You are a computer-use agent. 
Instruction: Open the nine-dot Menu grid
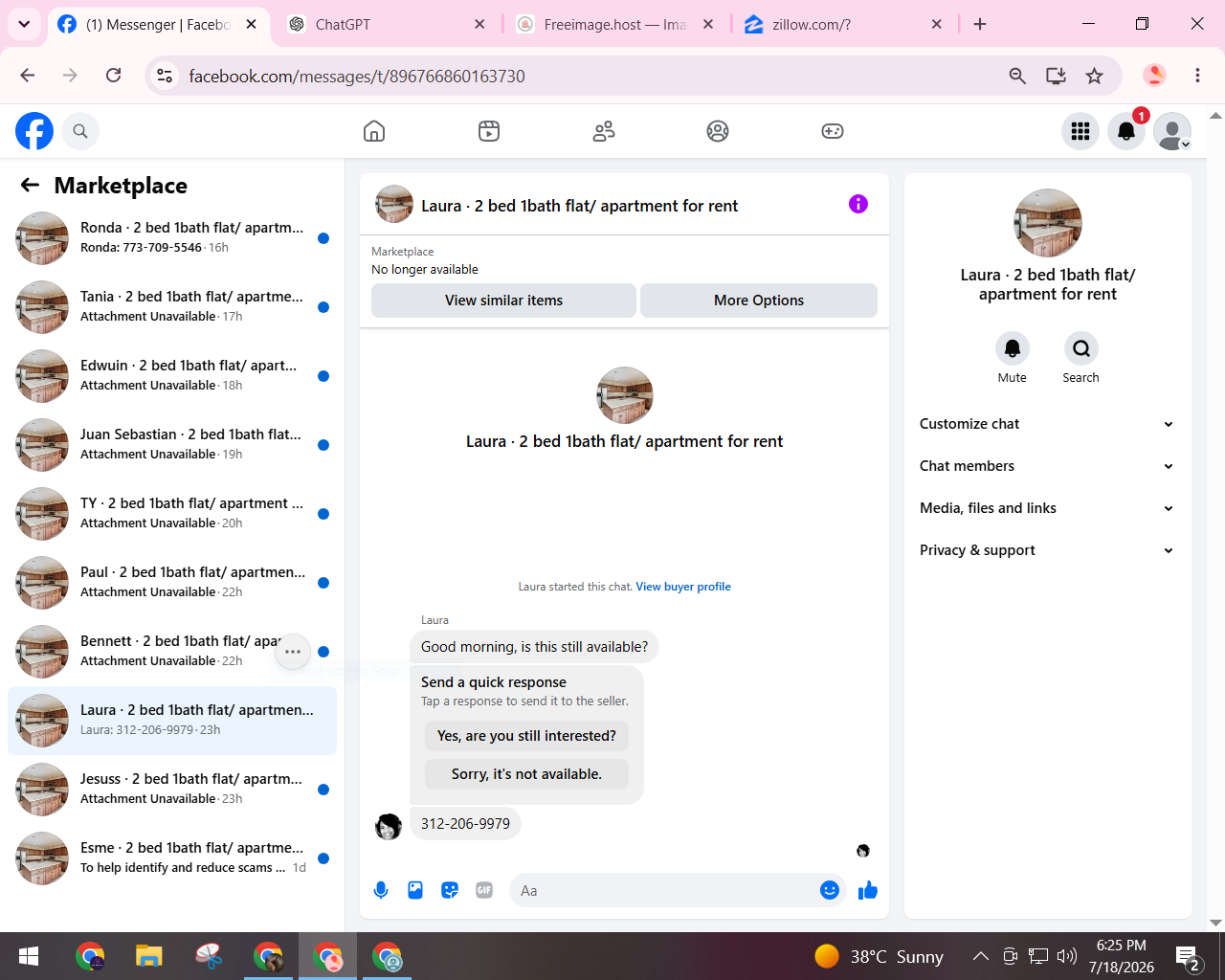coord(1080,131)
